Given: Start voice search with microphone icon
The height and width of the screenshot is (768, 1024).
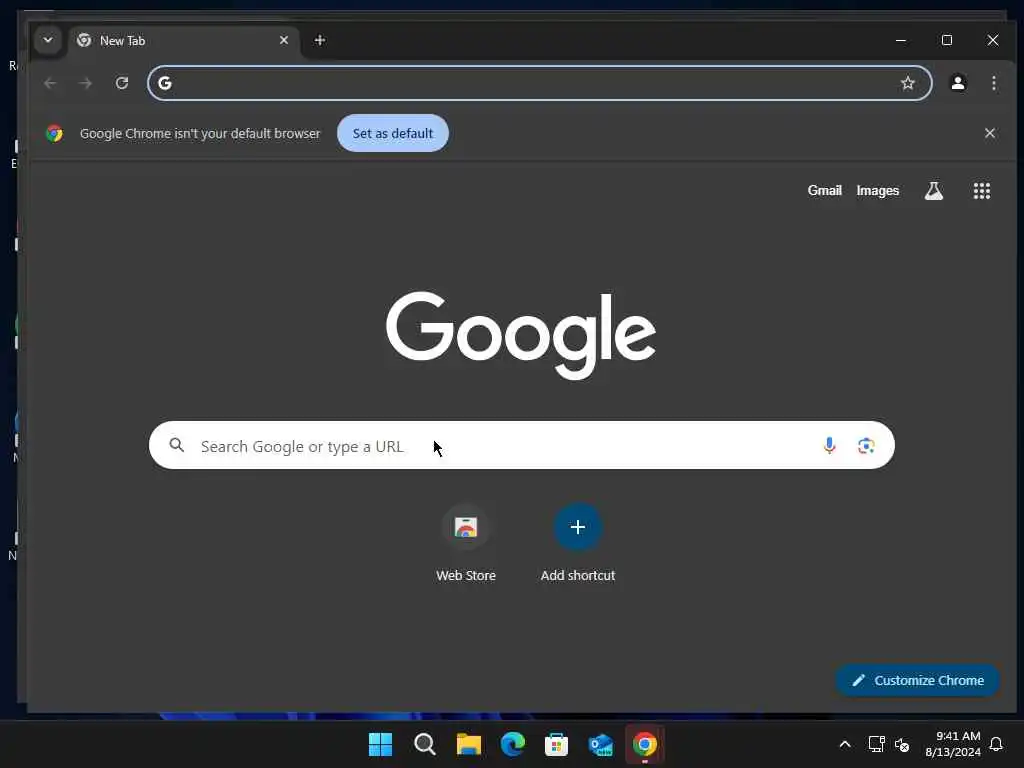Looking at the screenshot, I should (829, 445).
